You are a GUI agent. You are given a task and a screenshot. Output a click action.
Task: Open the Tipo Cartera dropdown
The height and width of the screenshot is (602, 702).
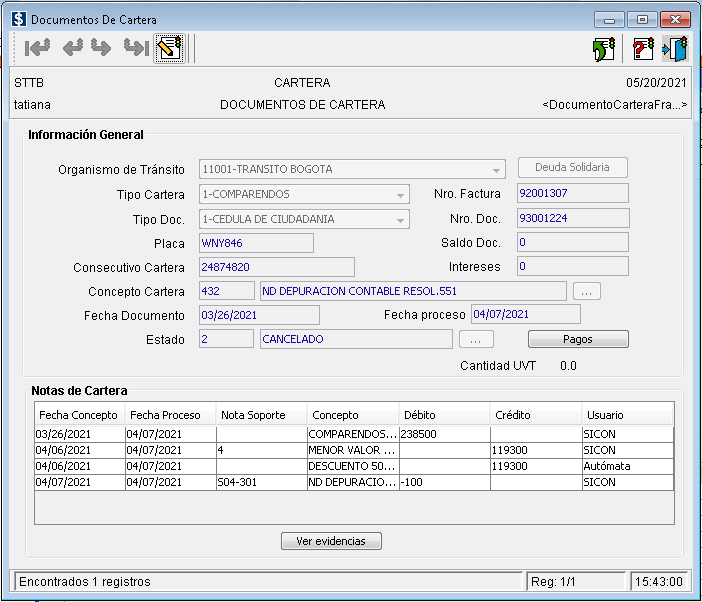click(x=400, y=194)
